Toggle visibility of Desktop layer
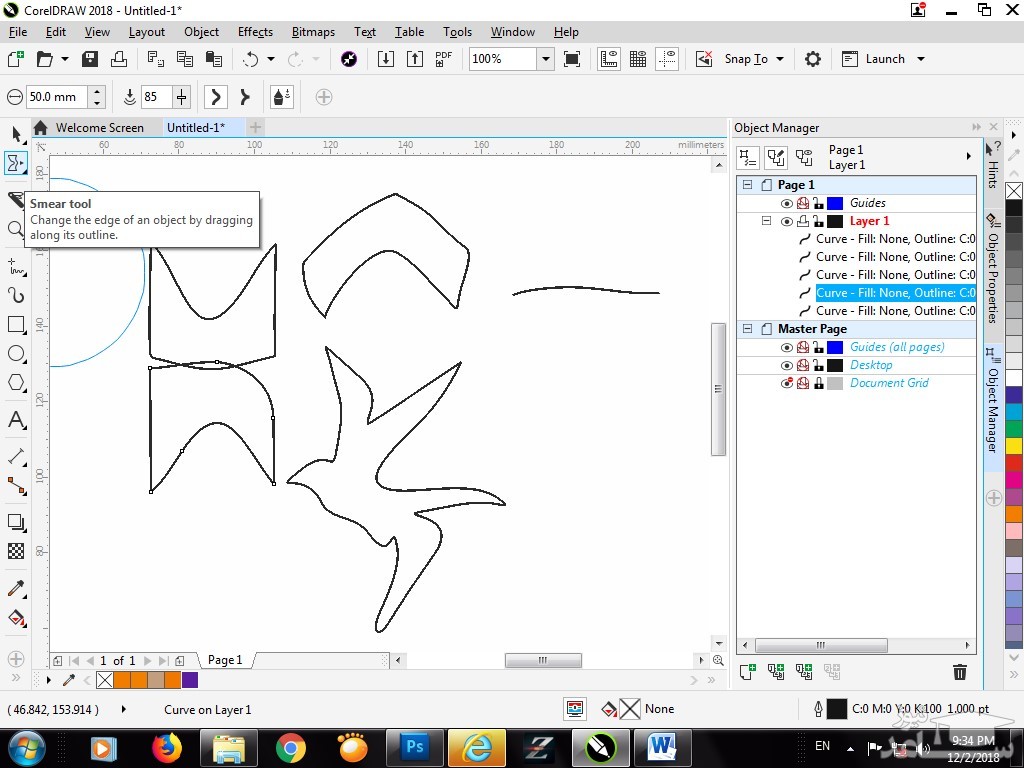 coord(787,365)
